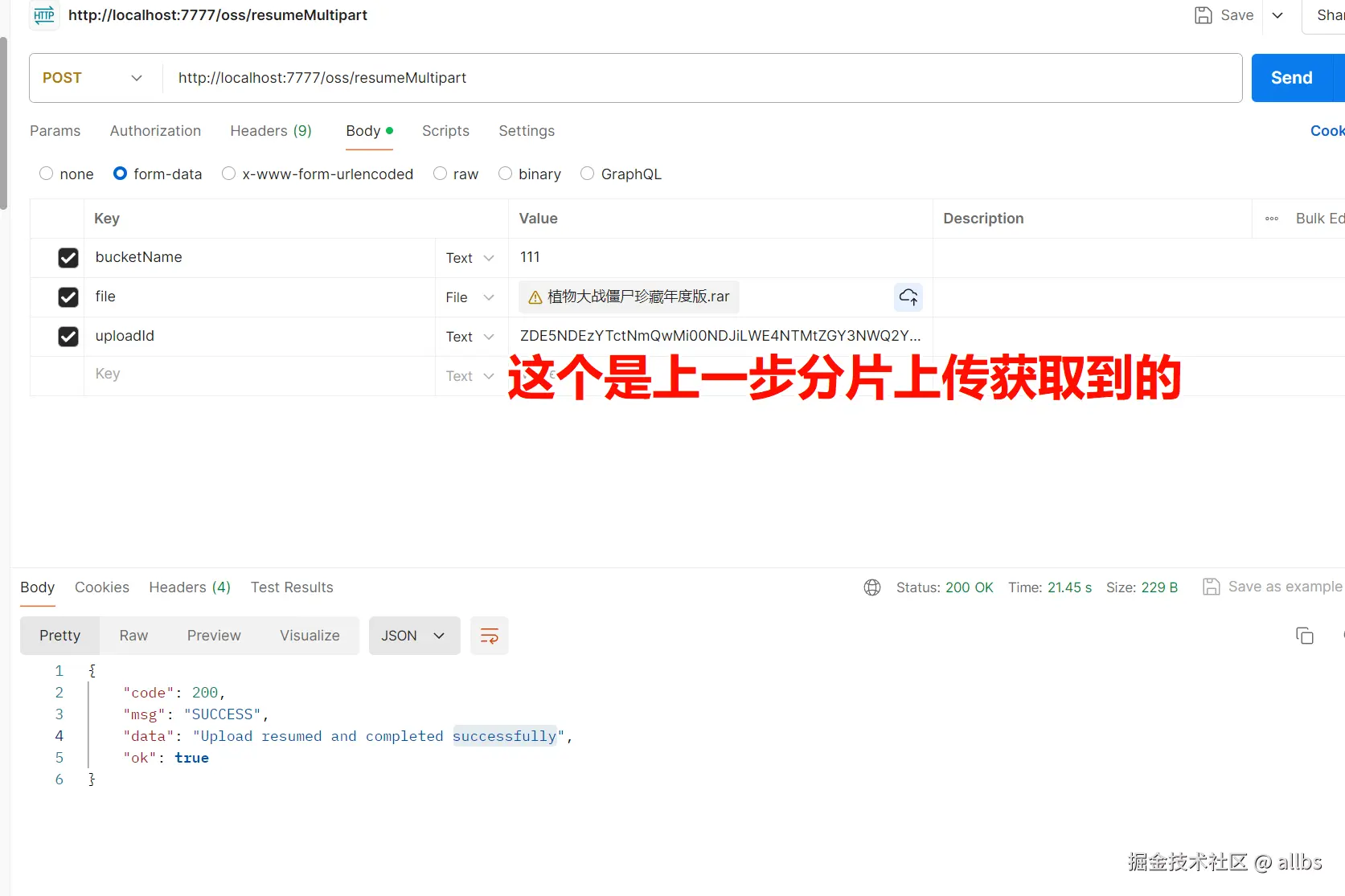Switch to the request Body tab
Viewport: 1345px width, 896px height.
click(x=369, y=131)
